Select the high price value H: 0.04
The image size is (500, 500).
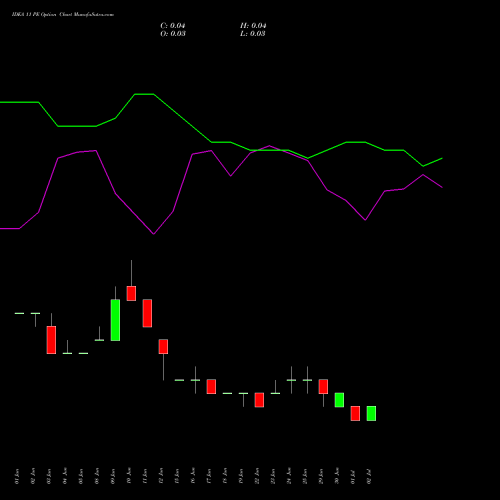(x=253, y=26)
